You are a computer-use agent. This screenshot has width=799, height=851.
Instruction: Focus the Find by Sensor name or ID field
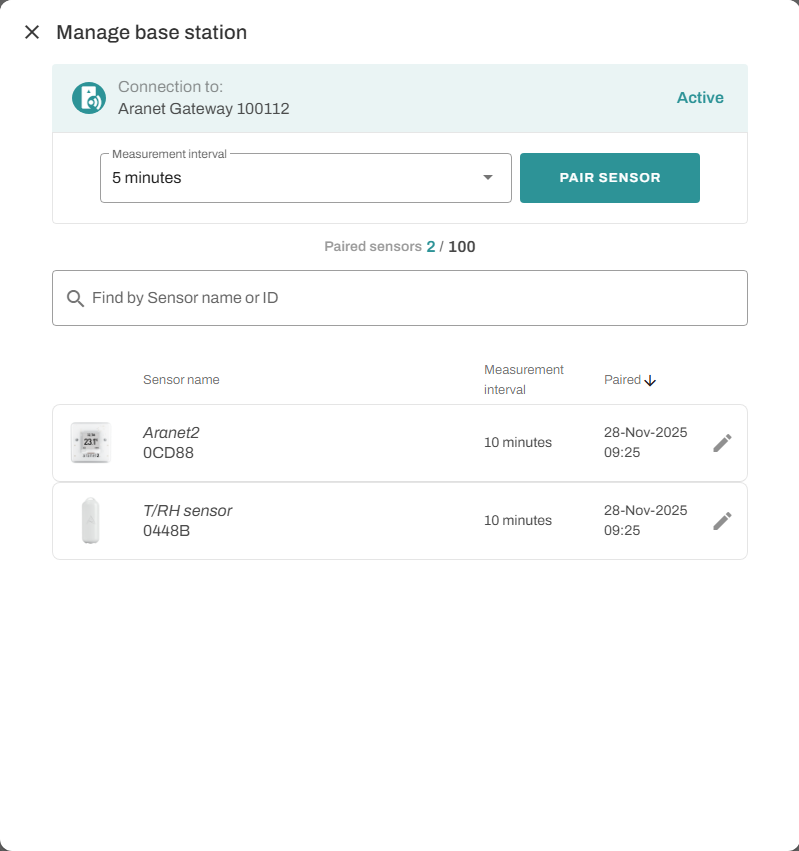(x=410, y=298)
